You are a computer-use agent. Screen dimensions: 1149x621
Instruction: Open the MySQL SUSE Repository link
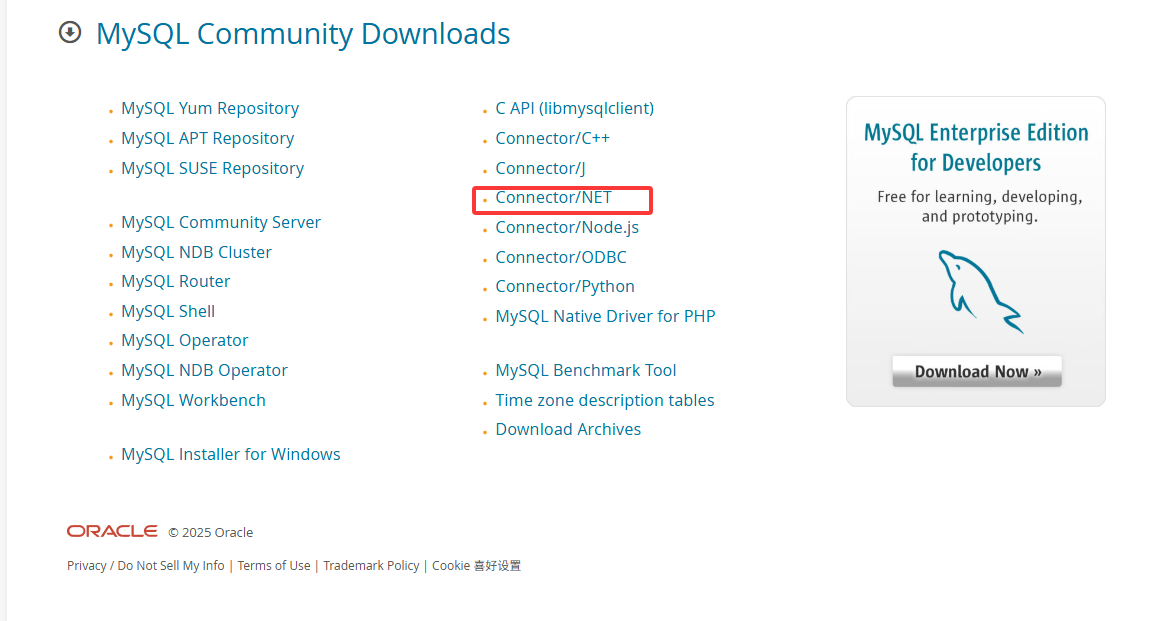pyautogui.click(x=213, y=169)
